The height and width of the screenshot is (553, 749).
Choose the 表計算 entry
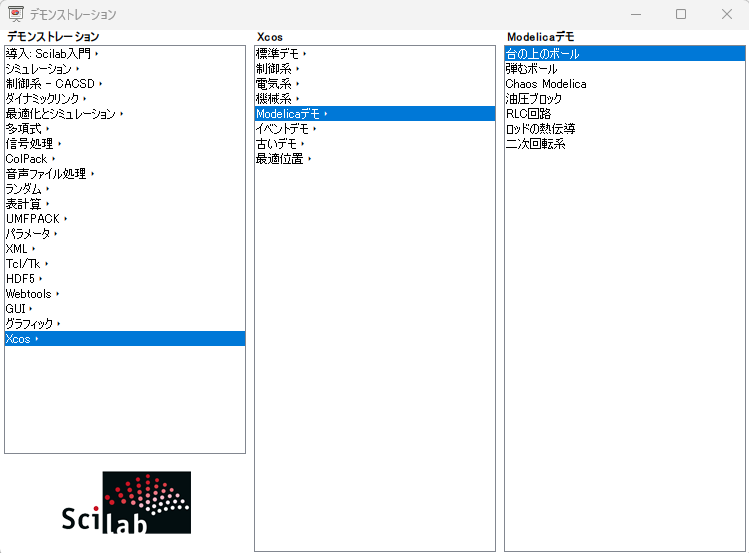click(x=125, y=204)
